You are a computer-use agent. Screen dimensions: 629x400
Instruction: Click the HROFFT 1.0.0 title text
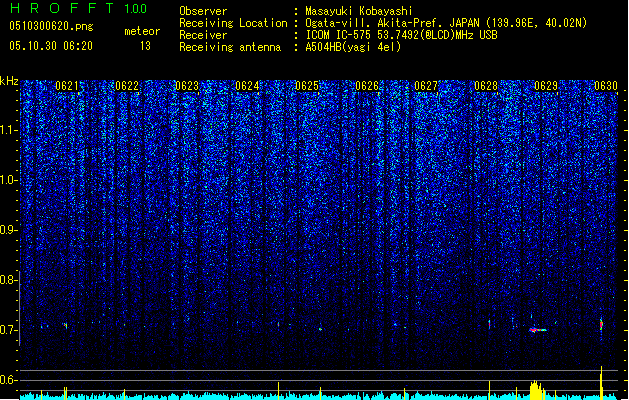click(x=78, y=8)
